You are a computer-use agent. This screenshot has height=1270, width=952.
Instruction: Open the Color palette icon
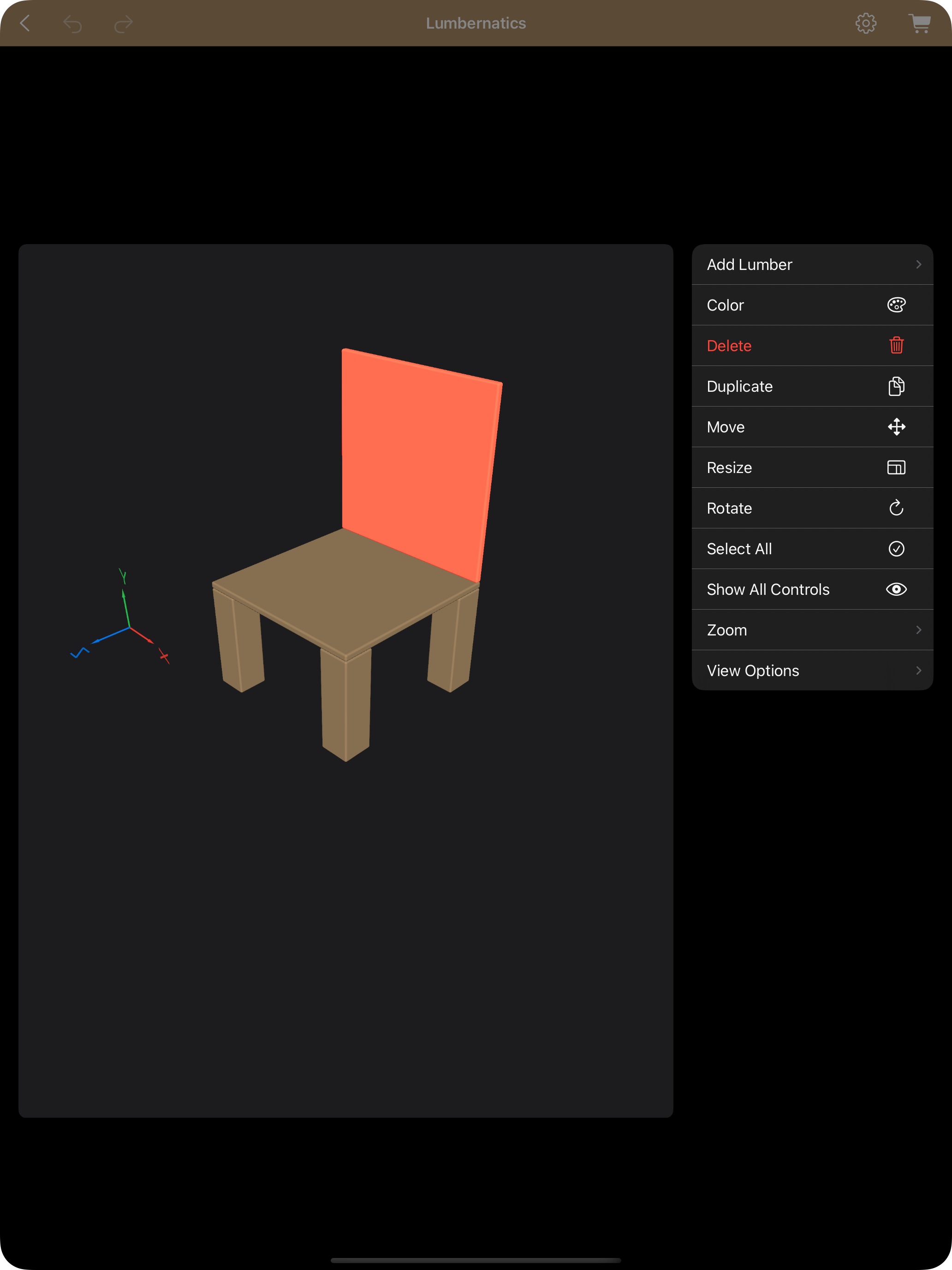coord(896,305)
